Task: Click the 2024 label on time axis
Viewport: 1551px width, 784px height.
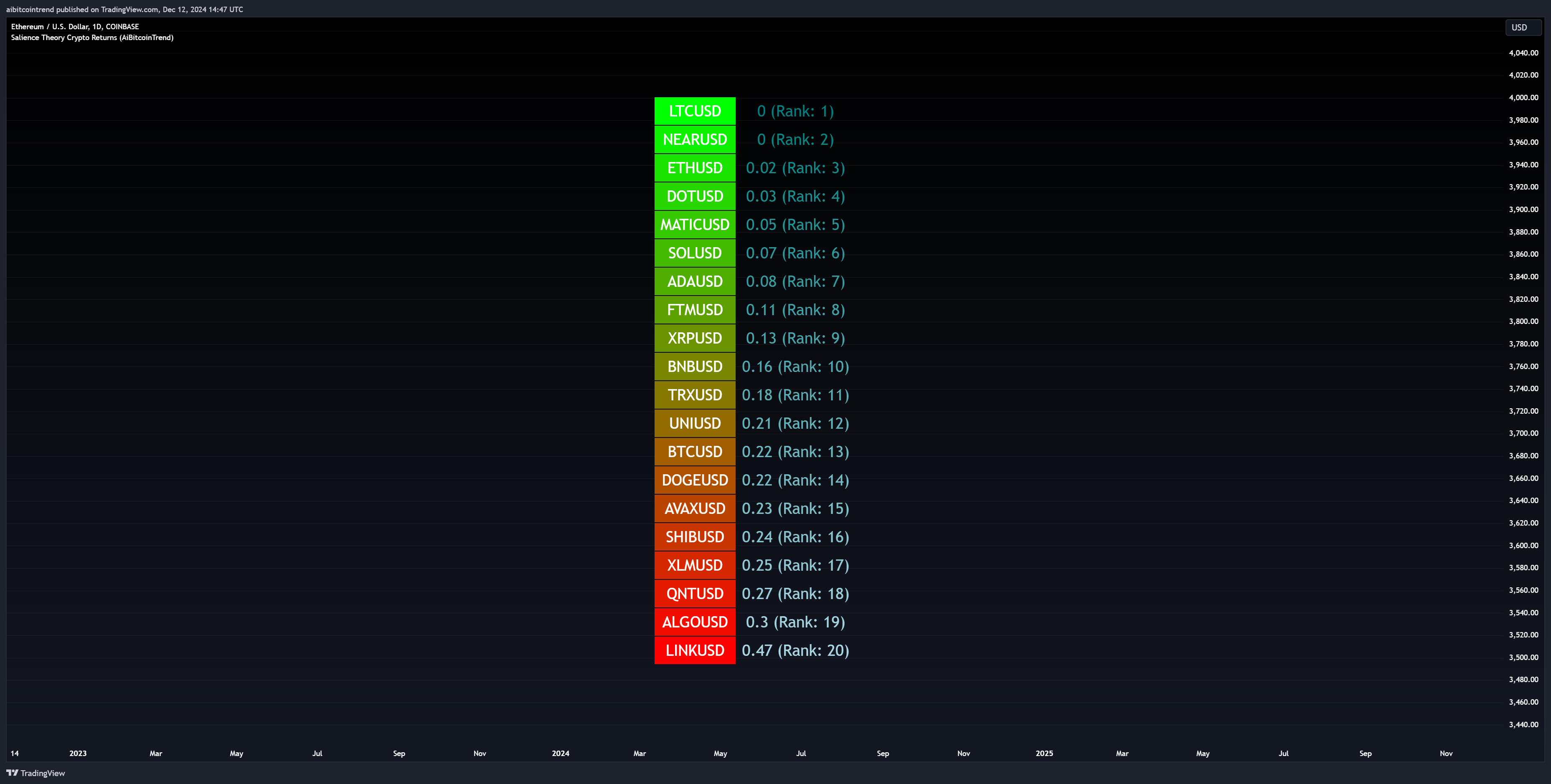Action: point(561,753)
